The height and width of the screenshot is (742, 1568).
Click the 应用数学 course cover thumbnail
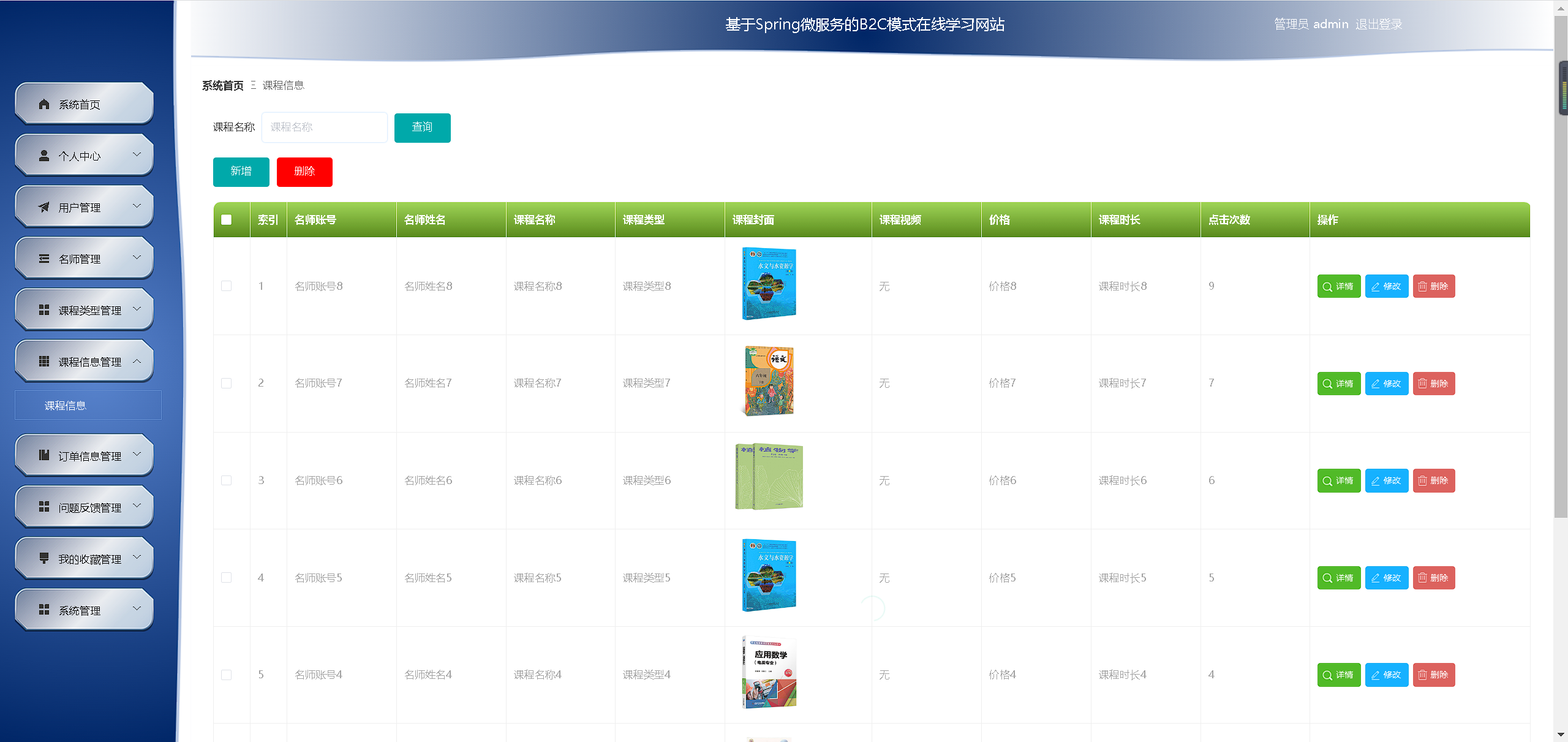pyautogui.click(x=769, y=672)
